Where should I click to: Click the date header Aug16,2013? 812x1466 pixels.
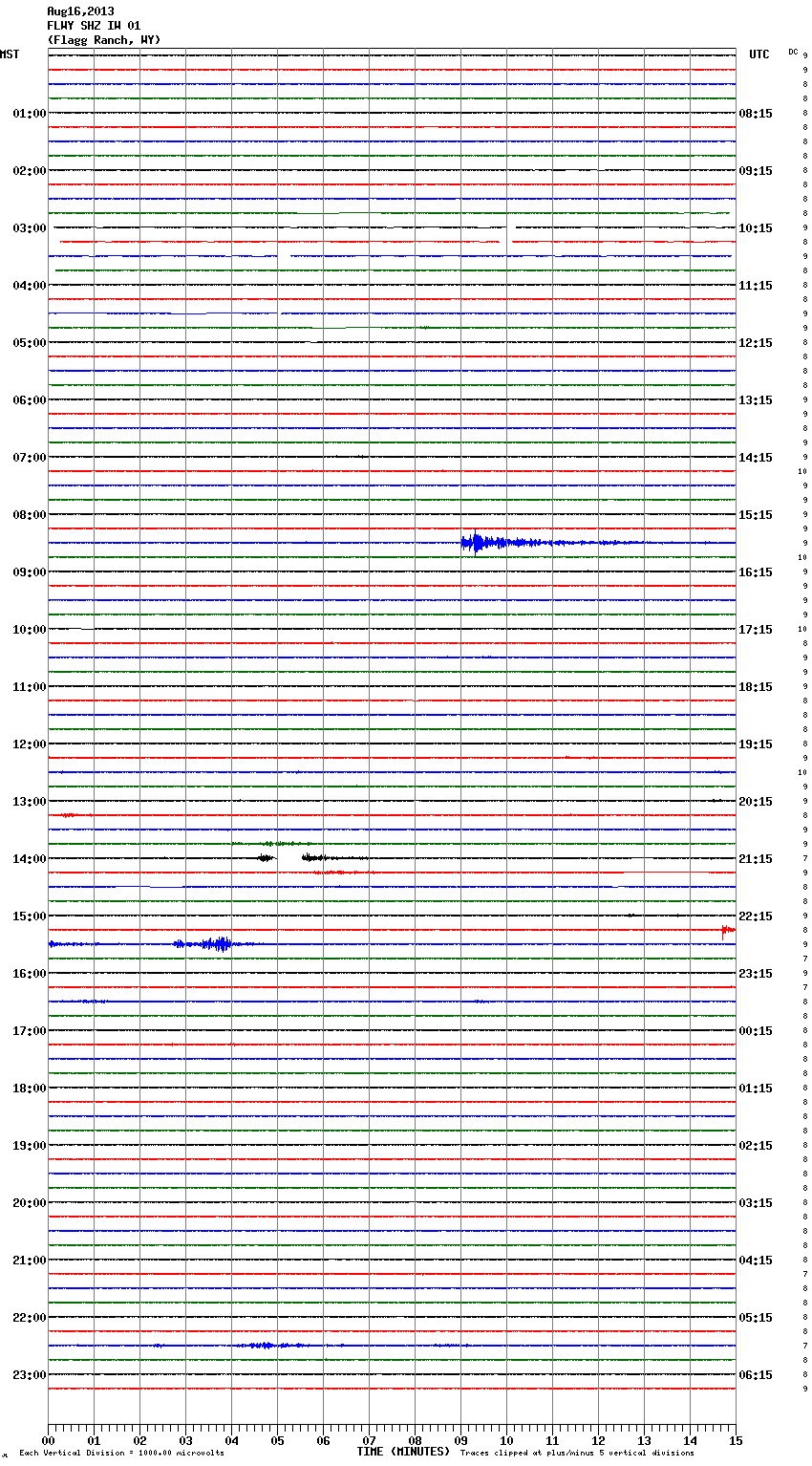80,11
